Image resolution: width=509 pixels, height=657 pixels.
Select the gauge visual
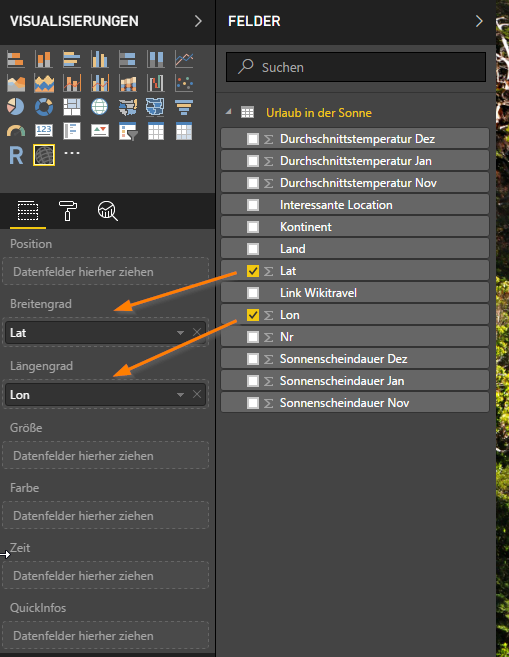coord(16,131)
